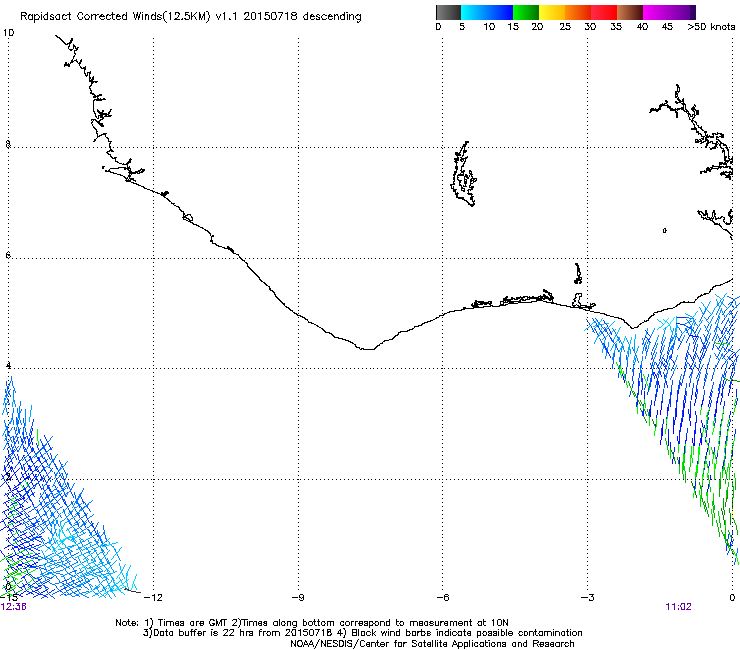Click the 'Times are GMT' note line
Image resolution: width=740 pixels, height=650 pixels.
pyautogui.click(x=312, y=623)
